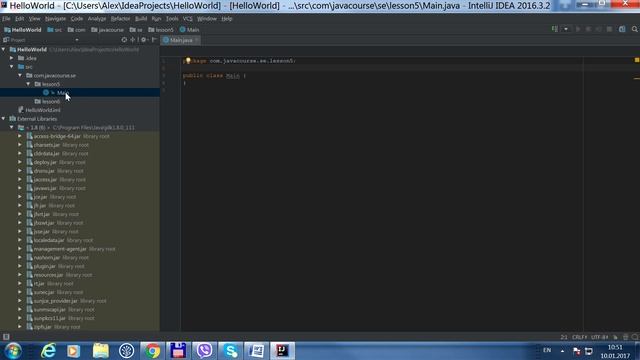Click the se breadcrumb in navigation bar
The image size is (640, 360).
[x=136, y=30]
